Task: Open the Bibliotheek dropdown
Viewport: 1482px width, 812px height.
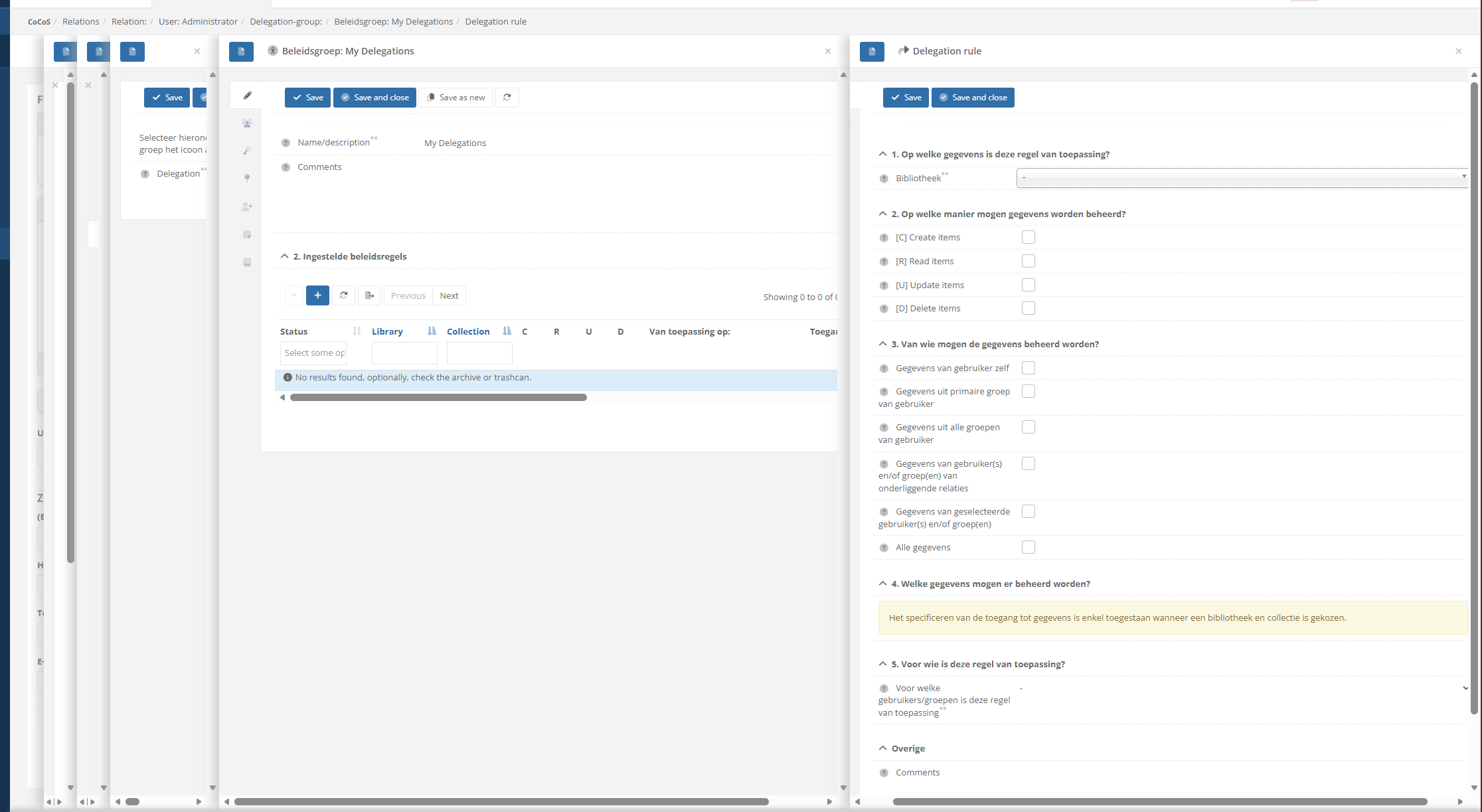Action: [x=1242, y=177]
